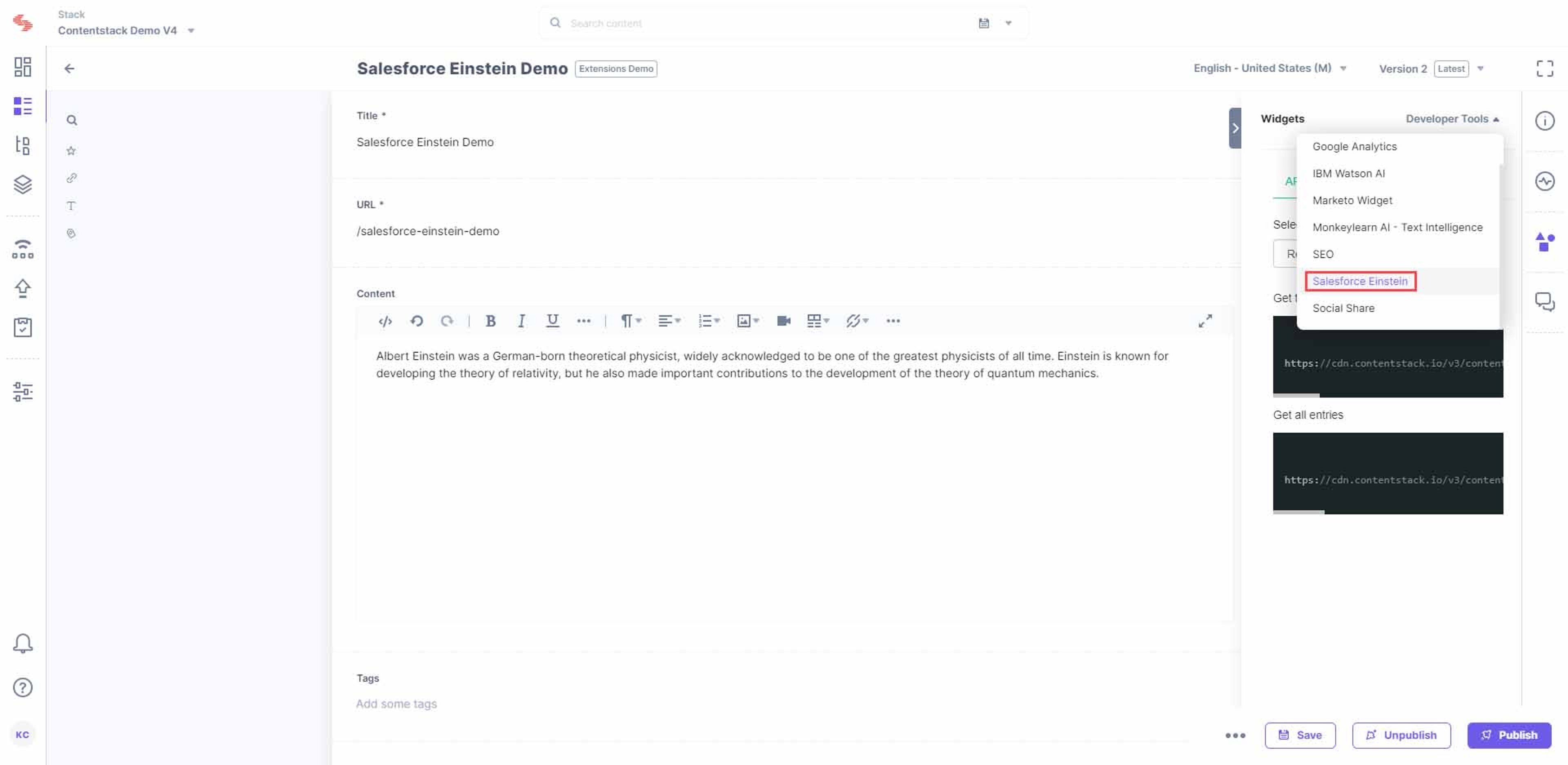Viewport: 1568px width, 765px height.
Task: Open the insert table dropdown
Action: click(x=818, y=321)
